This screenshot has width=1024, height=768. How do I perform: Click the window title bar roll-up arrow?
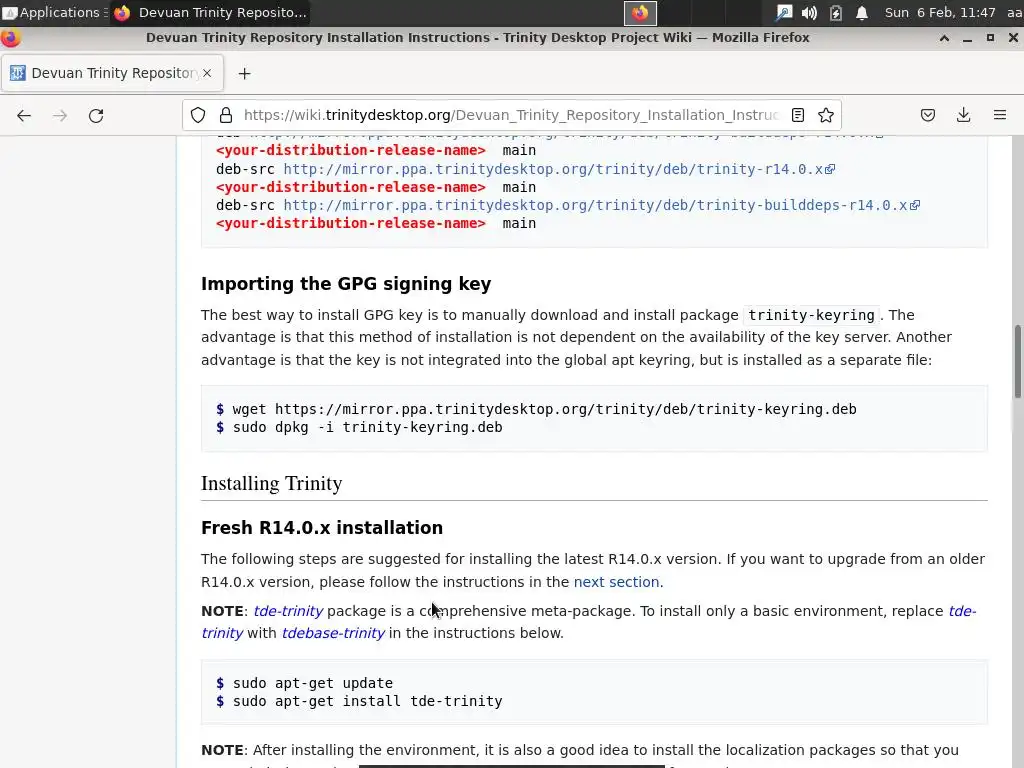944,38
